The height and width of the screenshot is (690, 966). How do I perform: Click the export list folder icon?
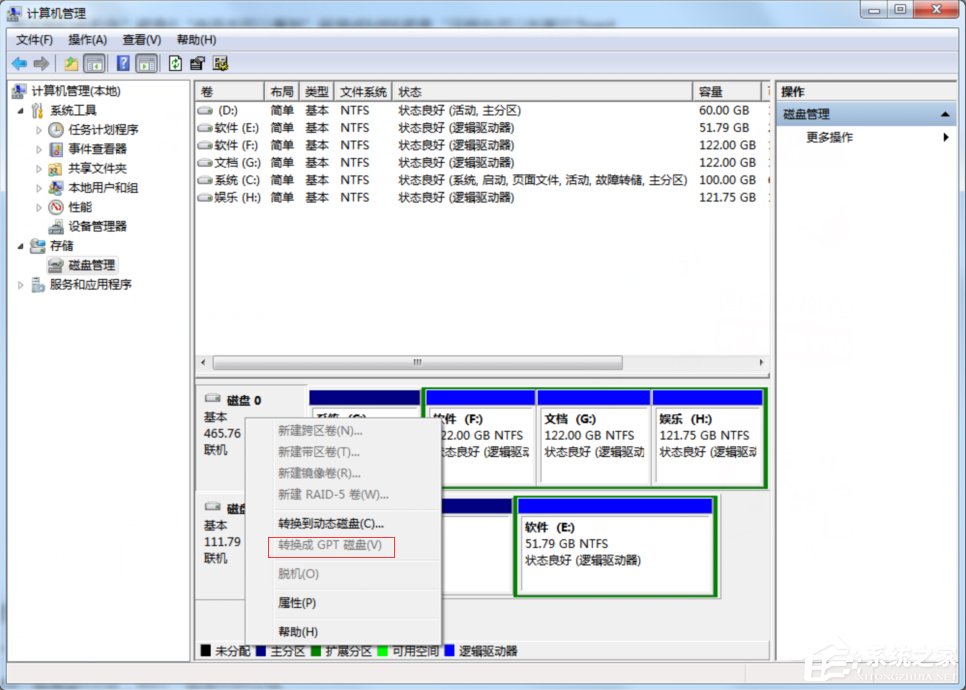click(68, 62)
